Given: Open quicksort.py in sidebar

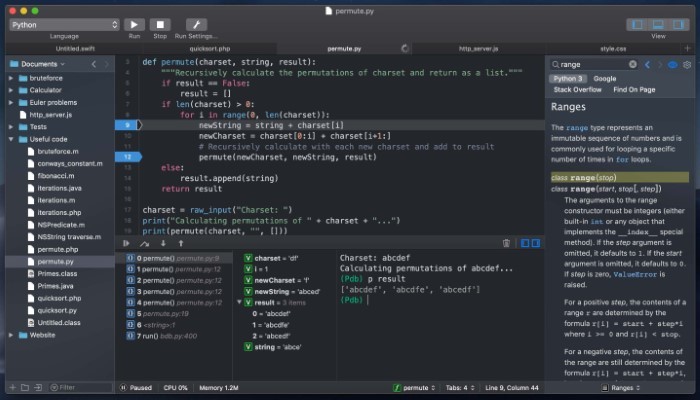Looking at the screenshot, I should pyautogui.click(x=57, y=310).
